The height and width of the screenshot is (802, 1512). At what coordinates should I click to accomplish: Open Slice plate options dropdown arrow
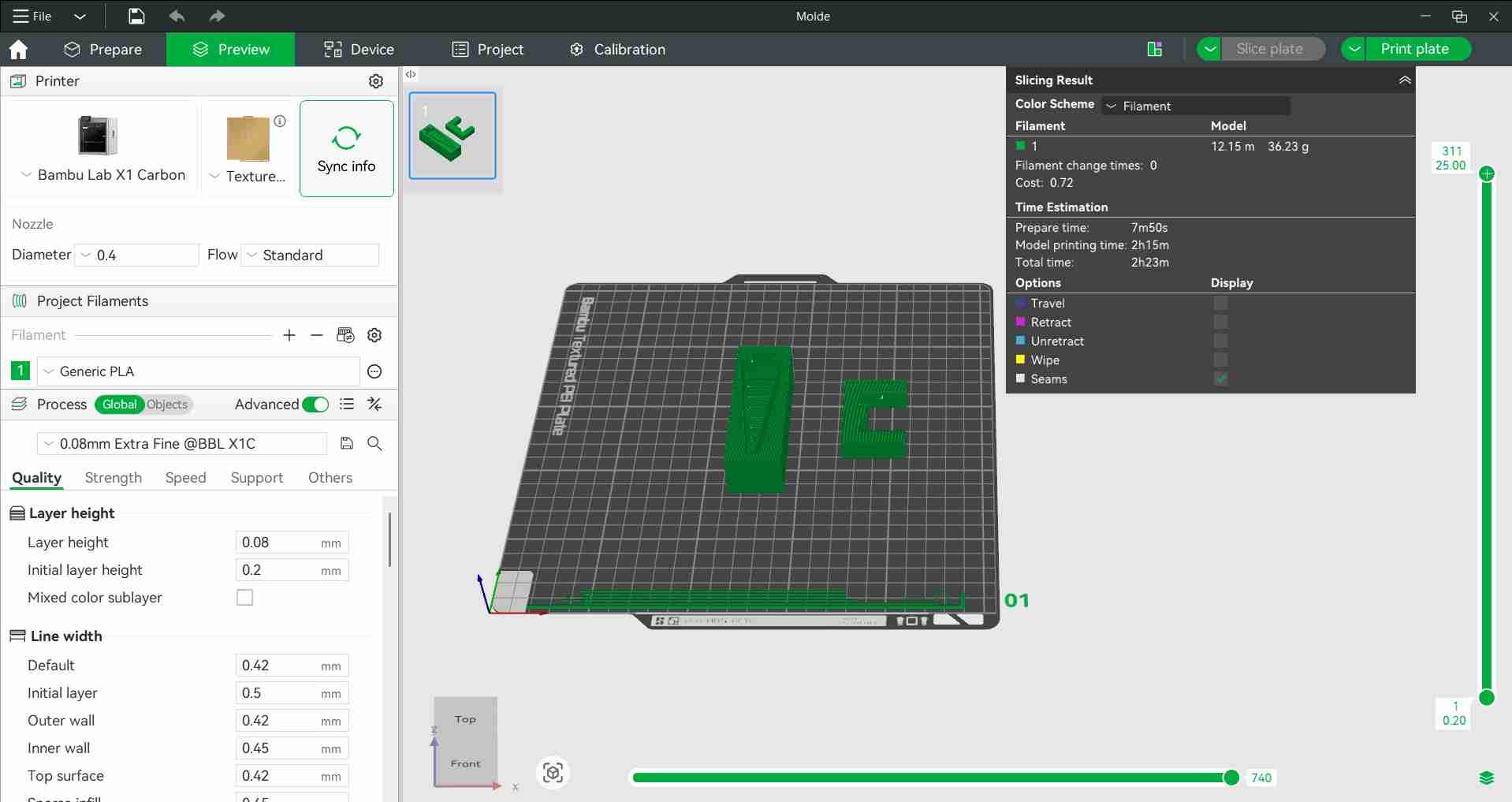point(1209,49)
